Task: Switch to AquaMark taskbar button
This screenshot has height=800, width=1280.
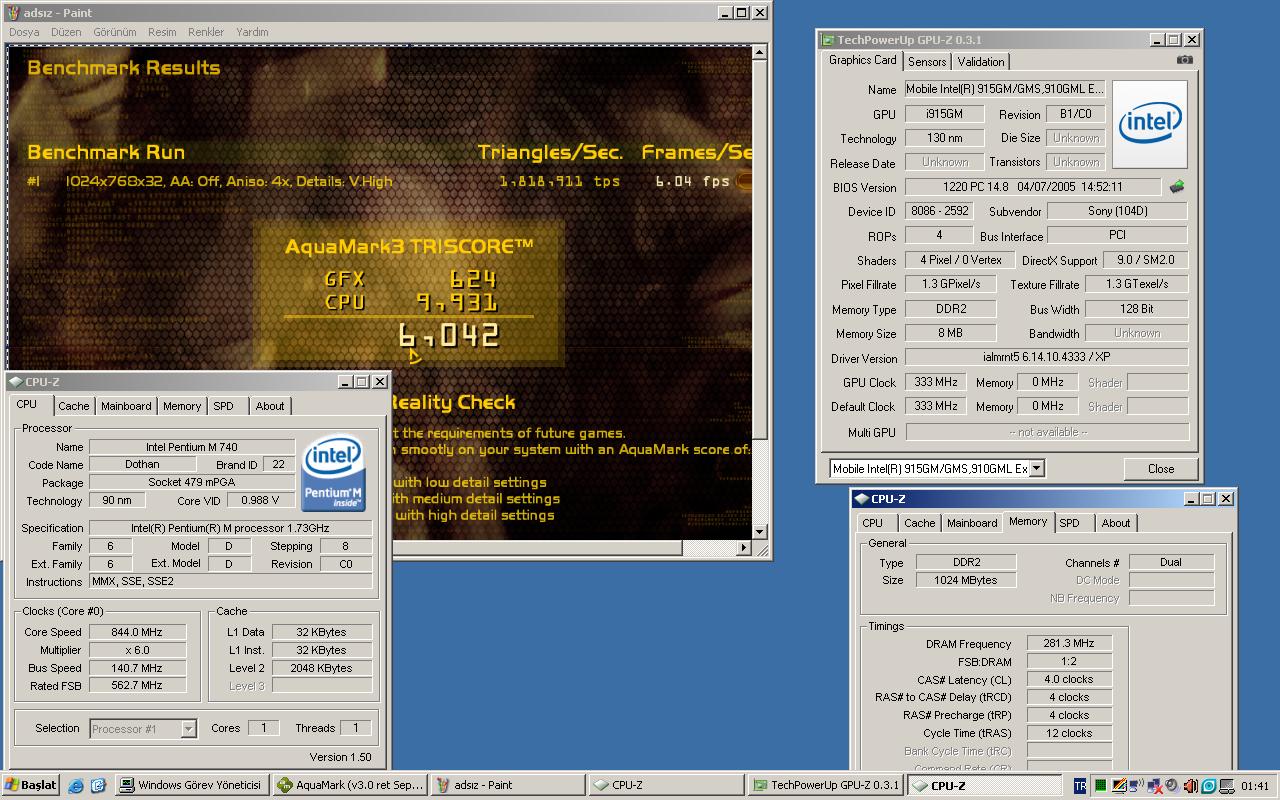Action: click(350, 786)
